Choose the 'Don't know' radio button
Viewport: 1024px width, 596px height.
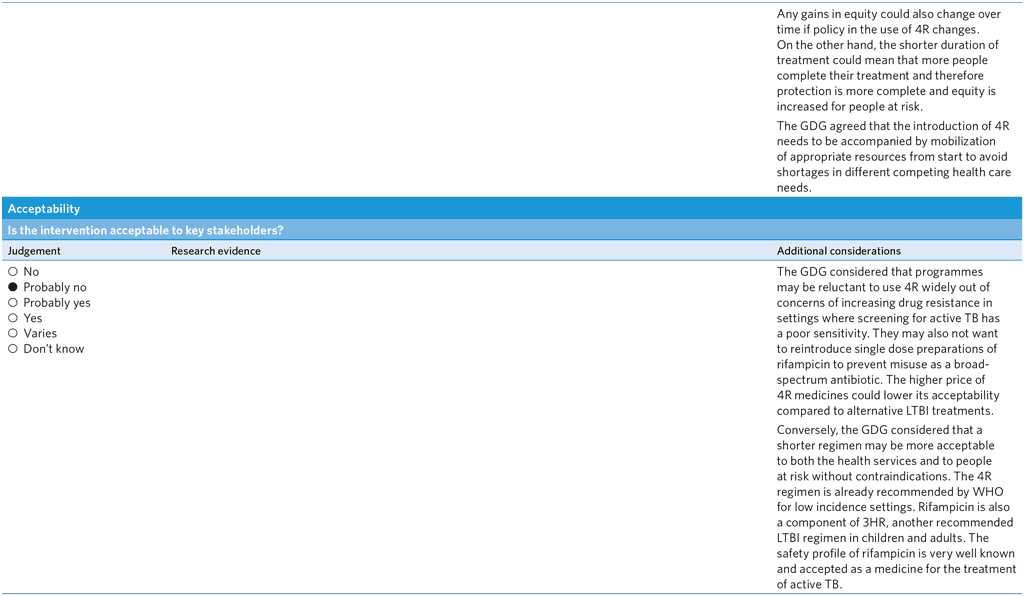tap(13, 349)
